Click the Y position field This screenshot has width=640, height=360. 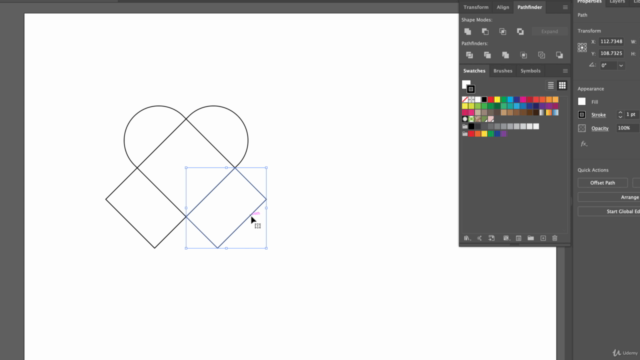(x=611, y=53)
